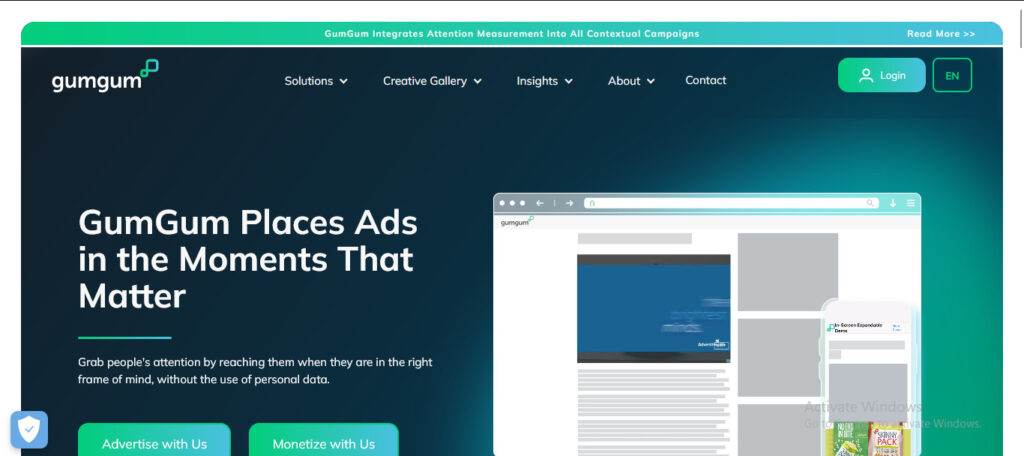The image size is (1024, 456).
Task: Click Read More link in banner
Action: coord(941,34)
